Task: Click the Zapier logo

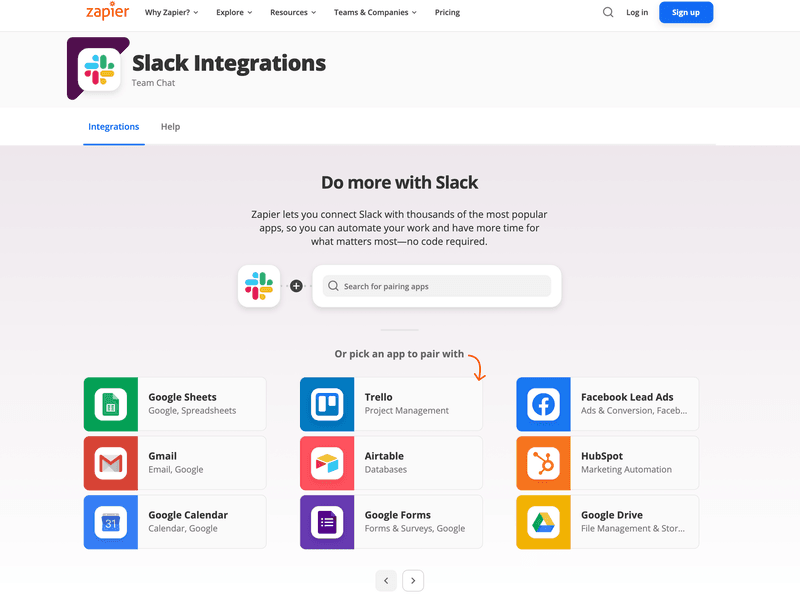Action: point(107,12)
